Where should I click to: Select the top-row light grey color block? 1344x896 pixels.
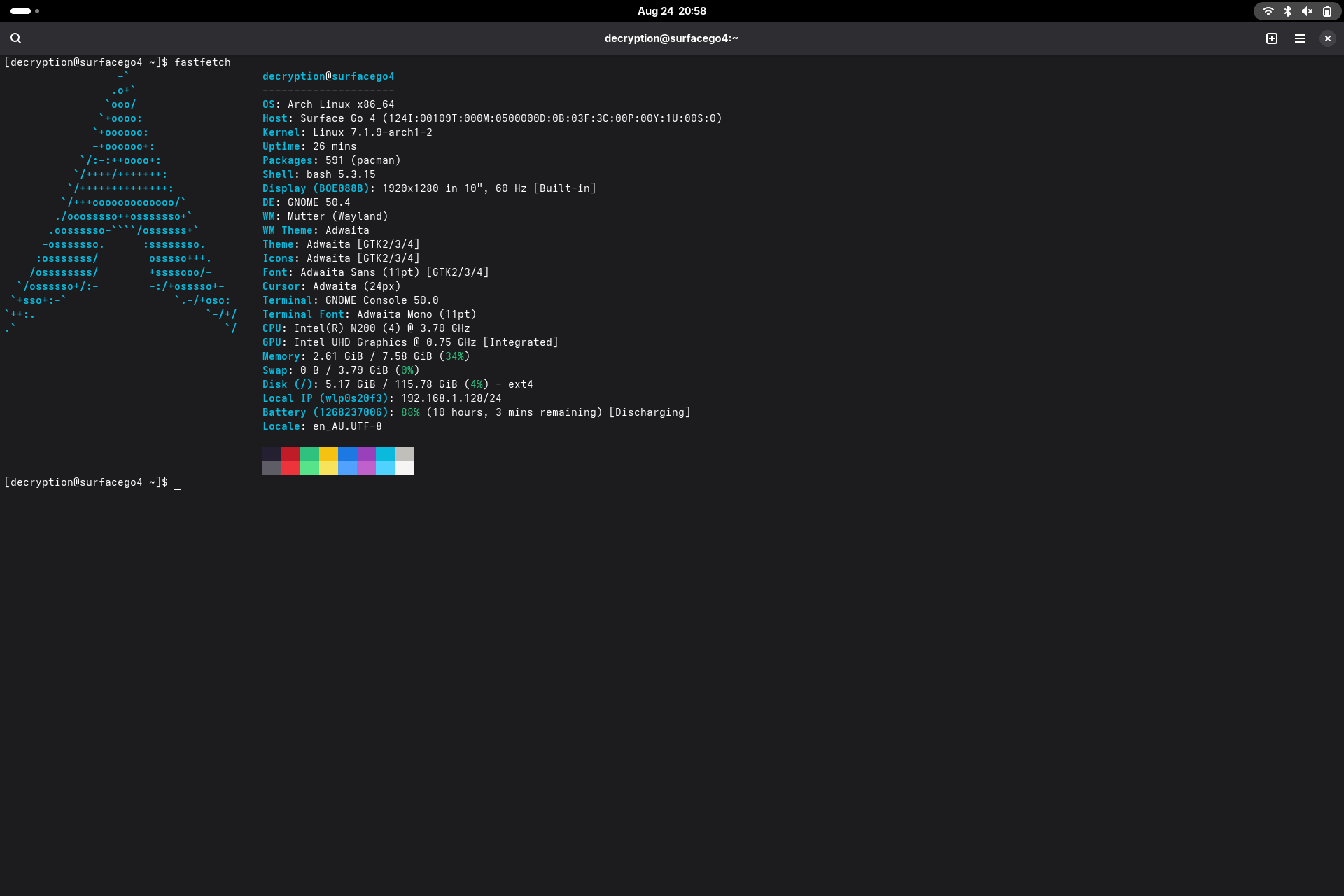coord(404,454)
